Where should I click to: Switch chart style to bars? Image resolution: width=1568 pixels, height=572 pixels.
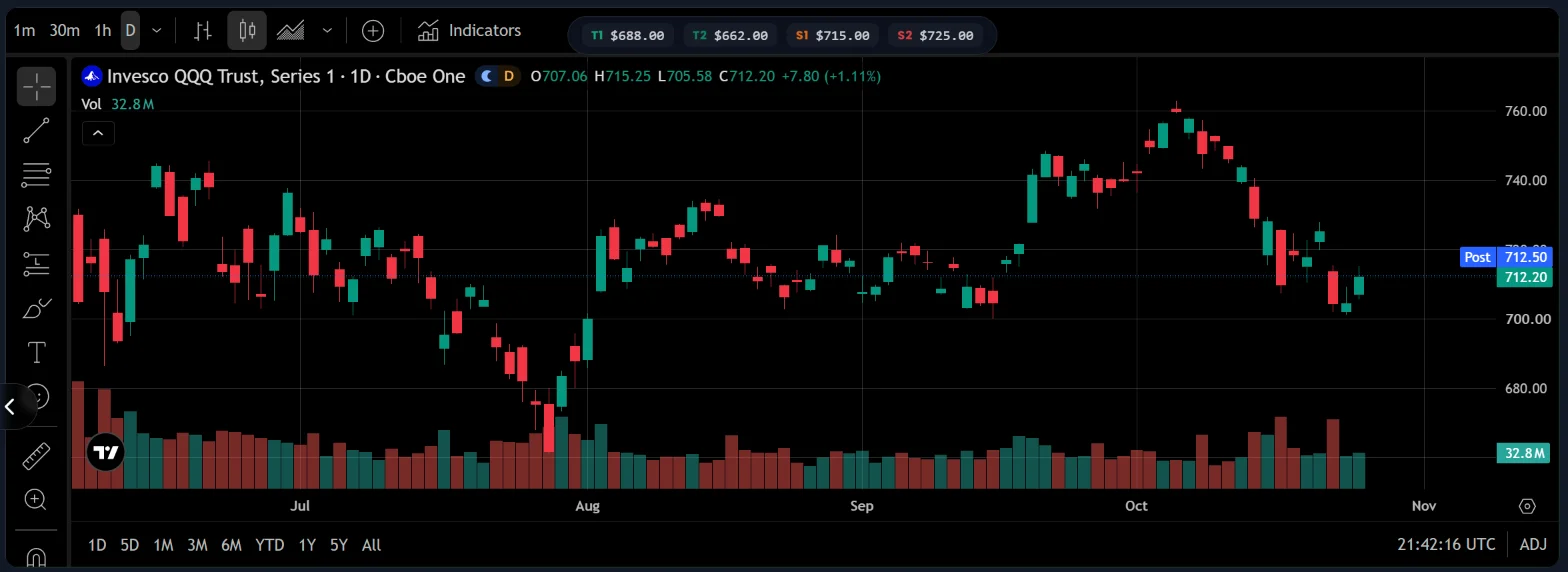tap(203, 31)
